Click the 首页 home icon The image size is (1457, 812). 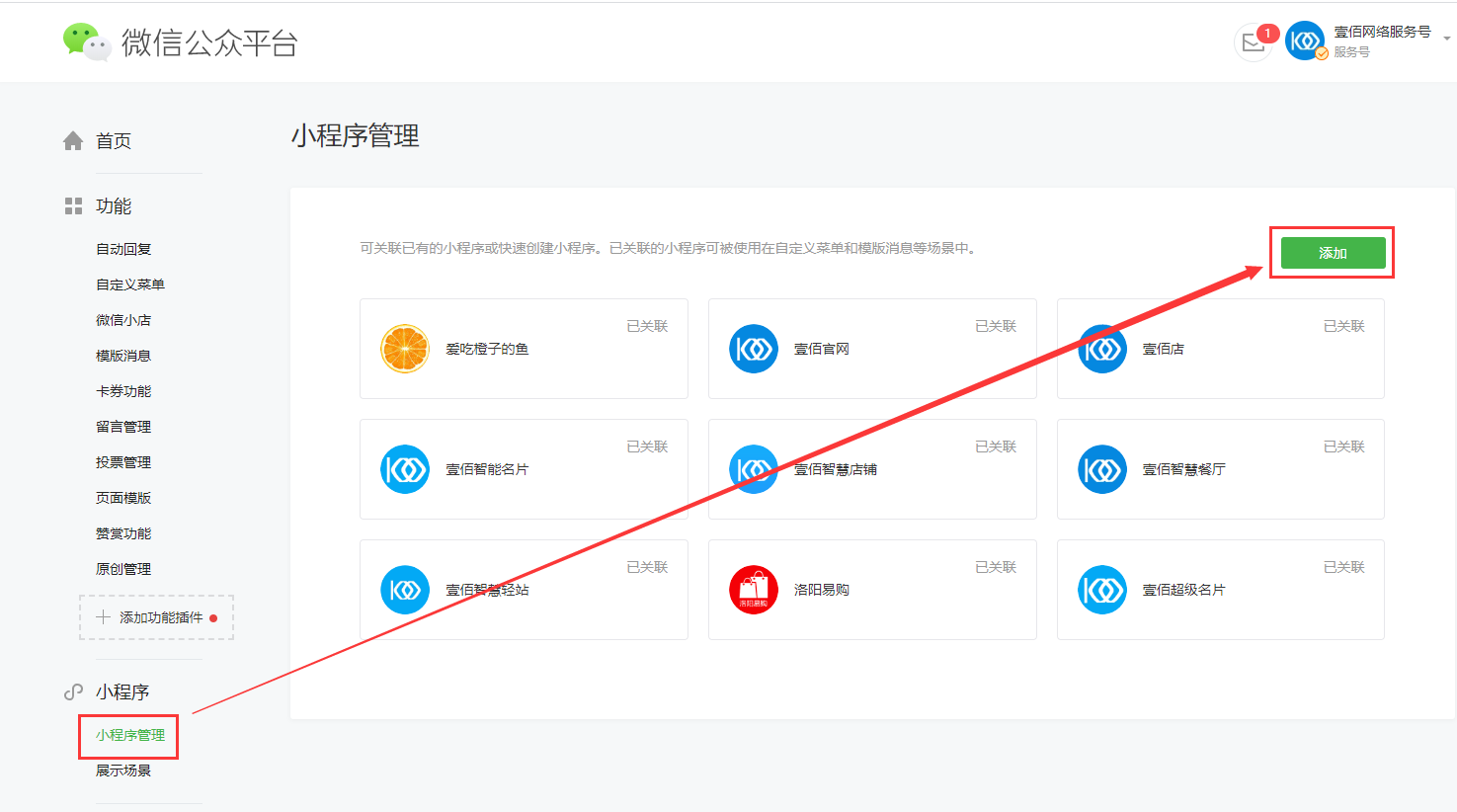tap(73, 141)
